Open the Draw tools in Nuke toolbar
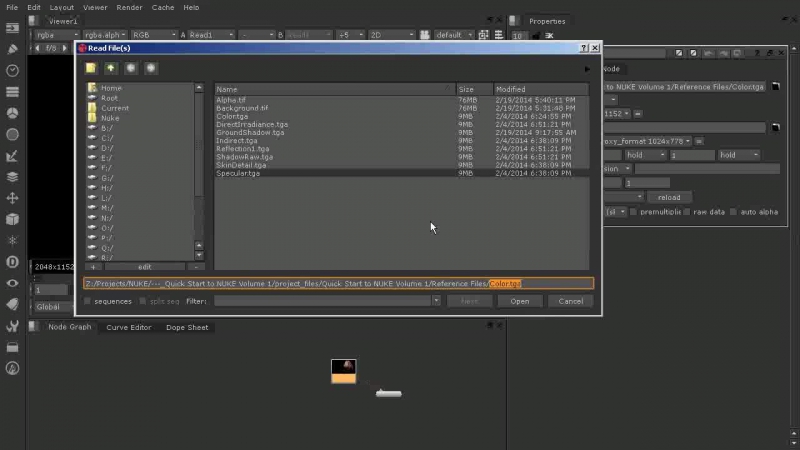Viewport: 800px width, 450px height. 12,49
